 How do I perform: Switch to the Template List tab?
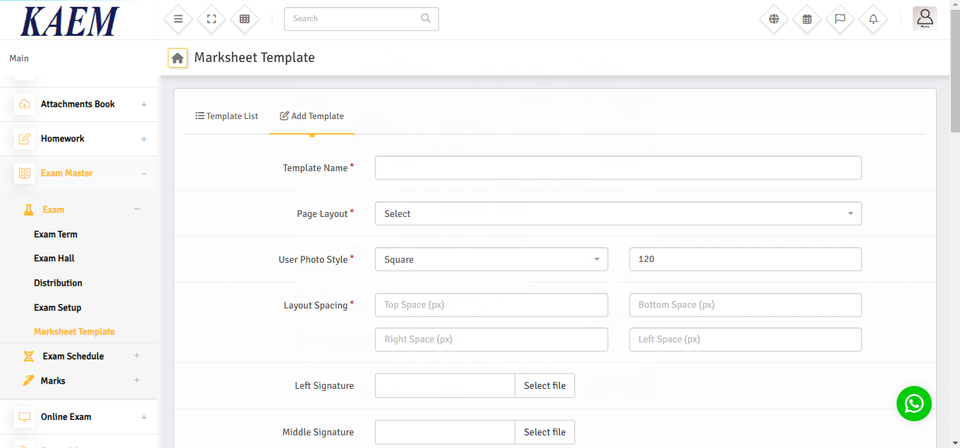coord(227,116)
